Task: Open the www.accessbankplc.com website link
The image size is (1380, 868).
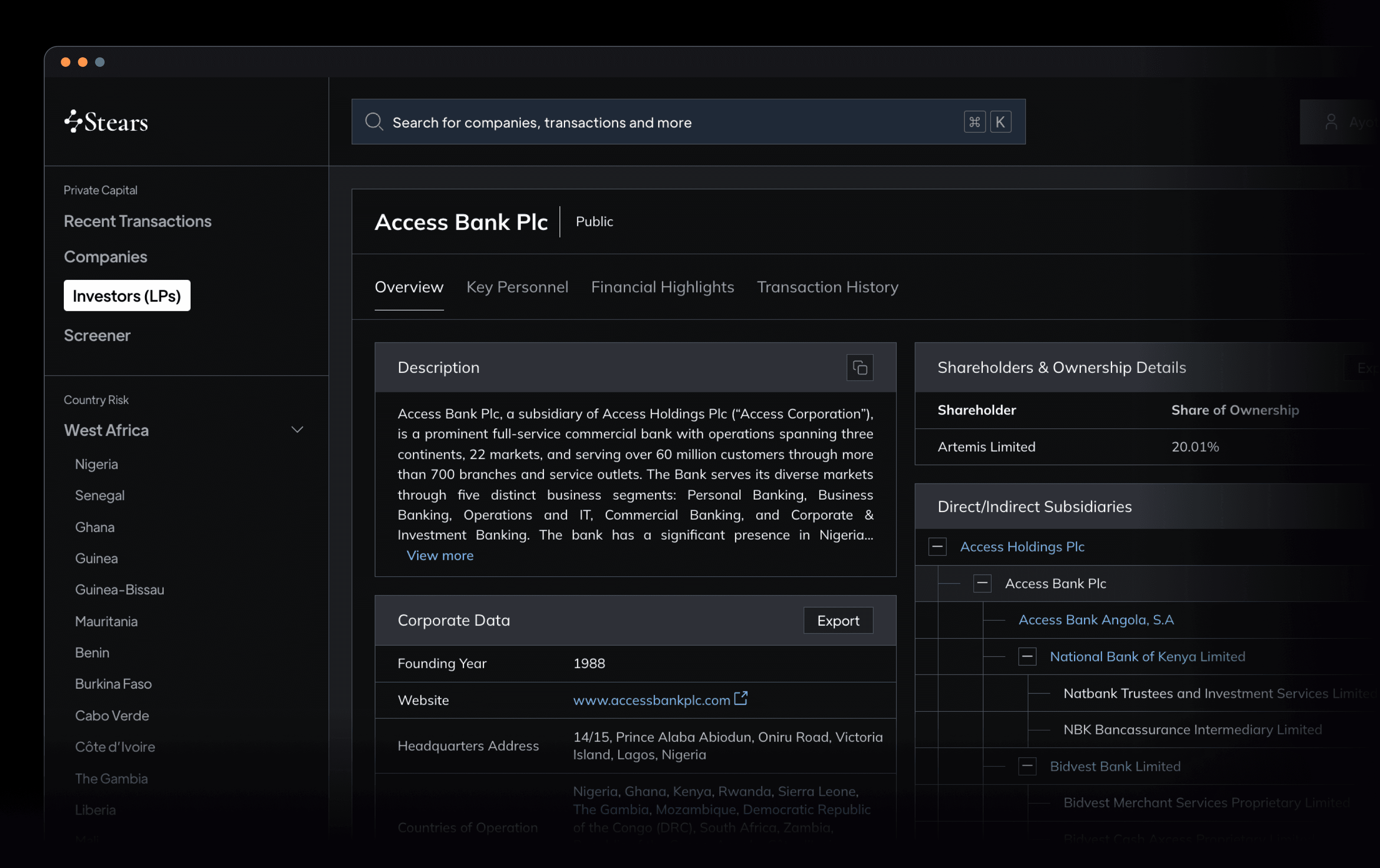Action: point(652,700)
